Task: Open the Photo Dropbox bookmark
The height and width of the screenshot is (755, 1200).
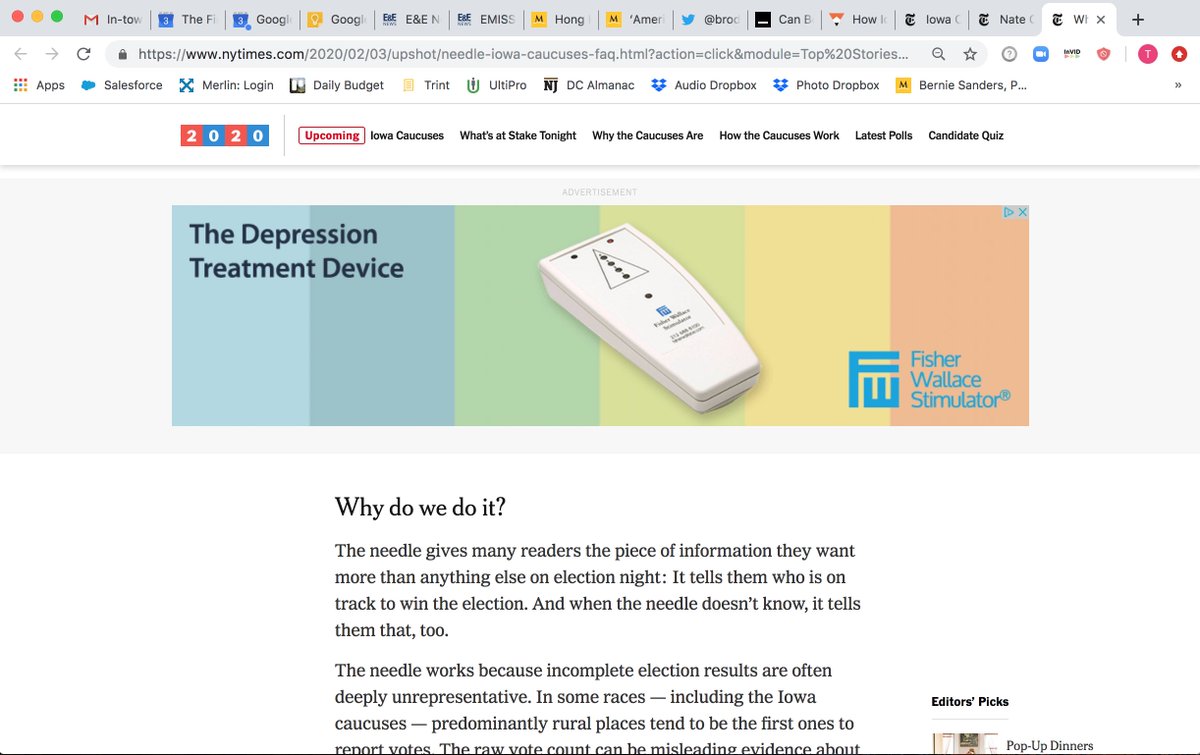Action: [x=826, y=85]
